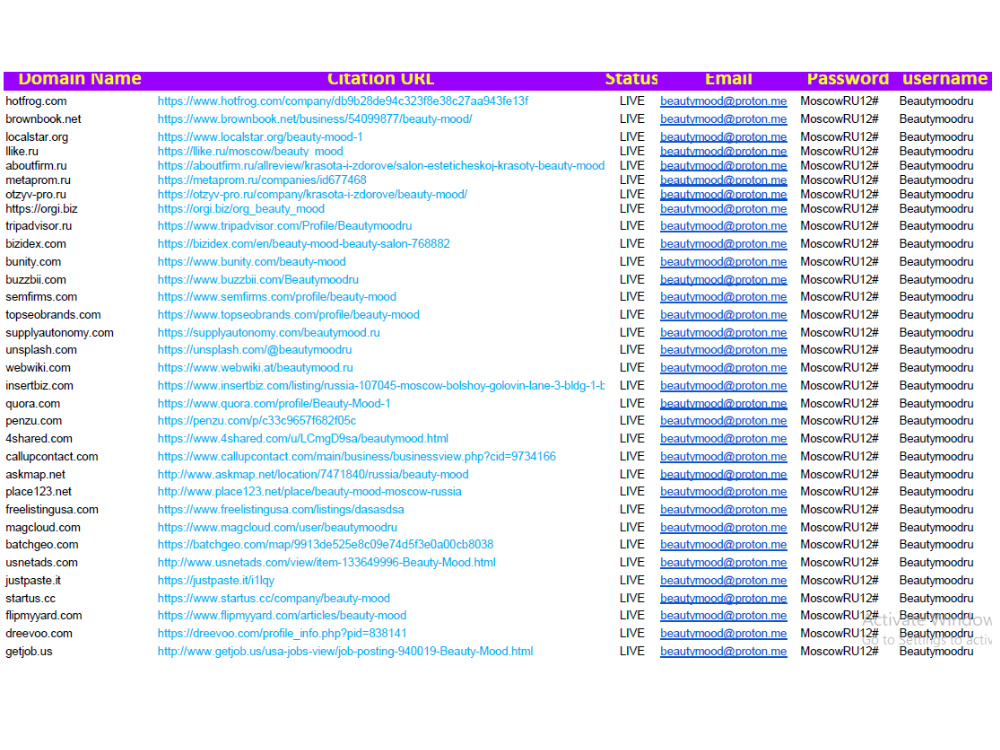The height and width of the screenshot is (750, 1000).
Task: Open the llike.ru moscow citation link
Action: click(x=250, y=151)
